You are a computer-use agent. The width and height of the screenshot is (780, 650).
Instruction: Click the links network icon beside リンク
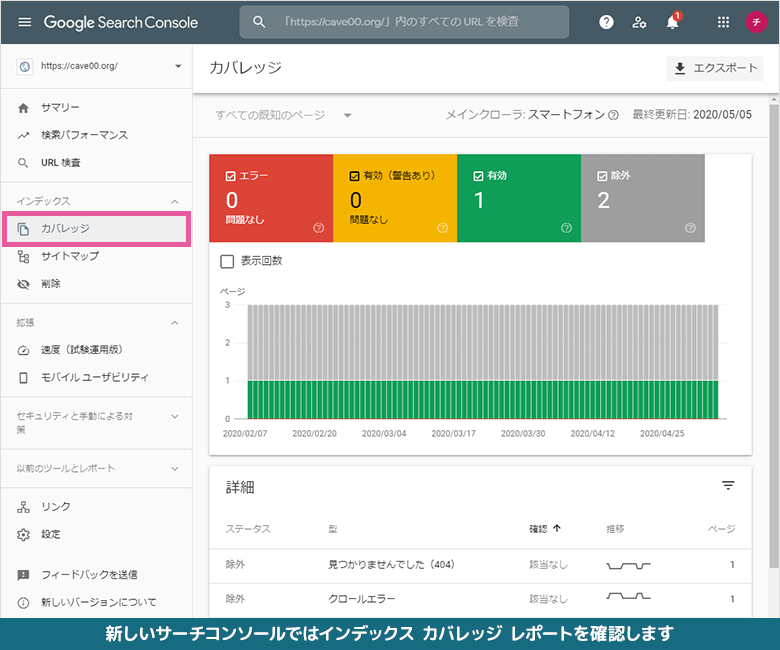(x=23, y=507)
